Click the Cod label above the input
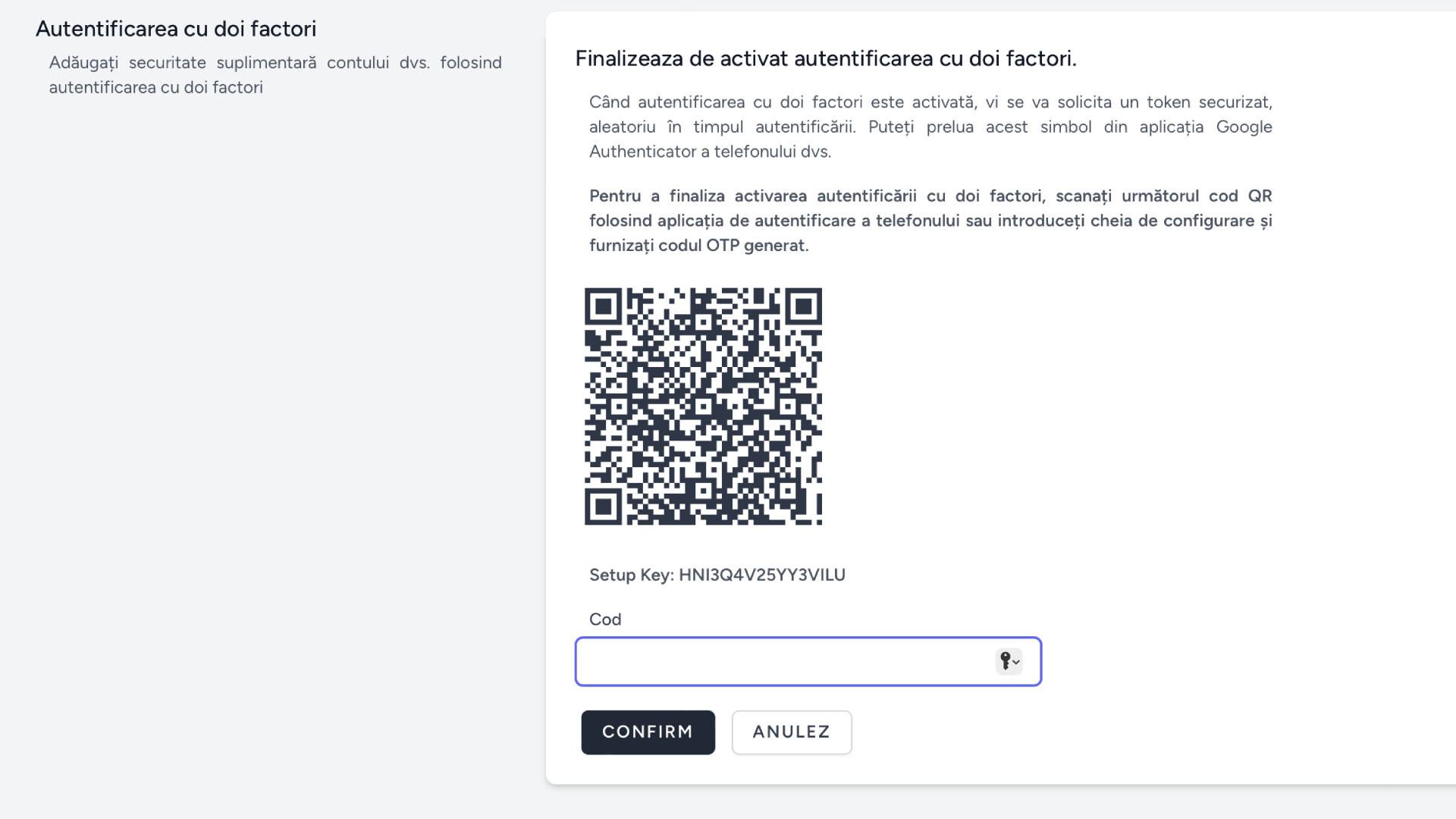Image resolution: width=1456 pixels, height=819 pixels. click(x=604, y=619)
